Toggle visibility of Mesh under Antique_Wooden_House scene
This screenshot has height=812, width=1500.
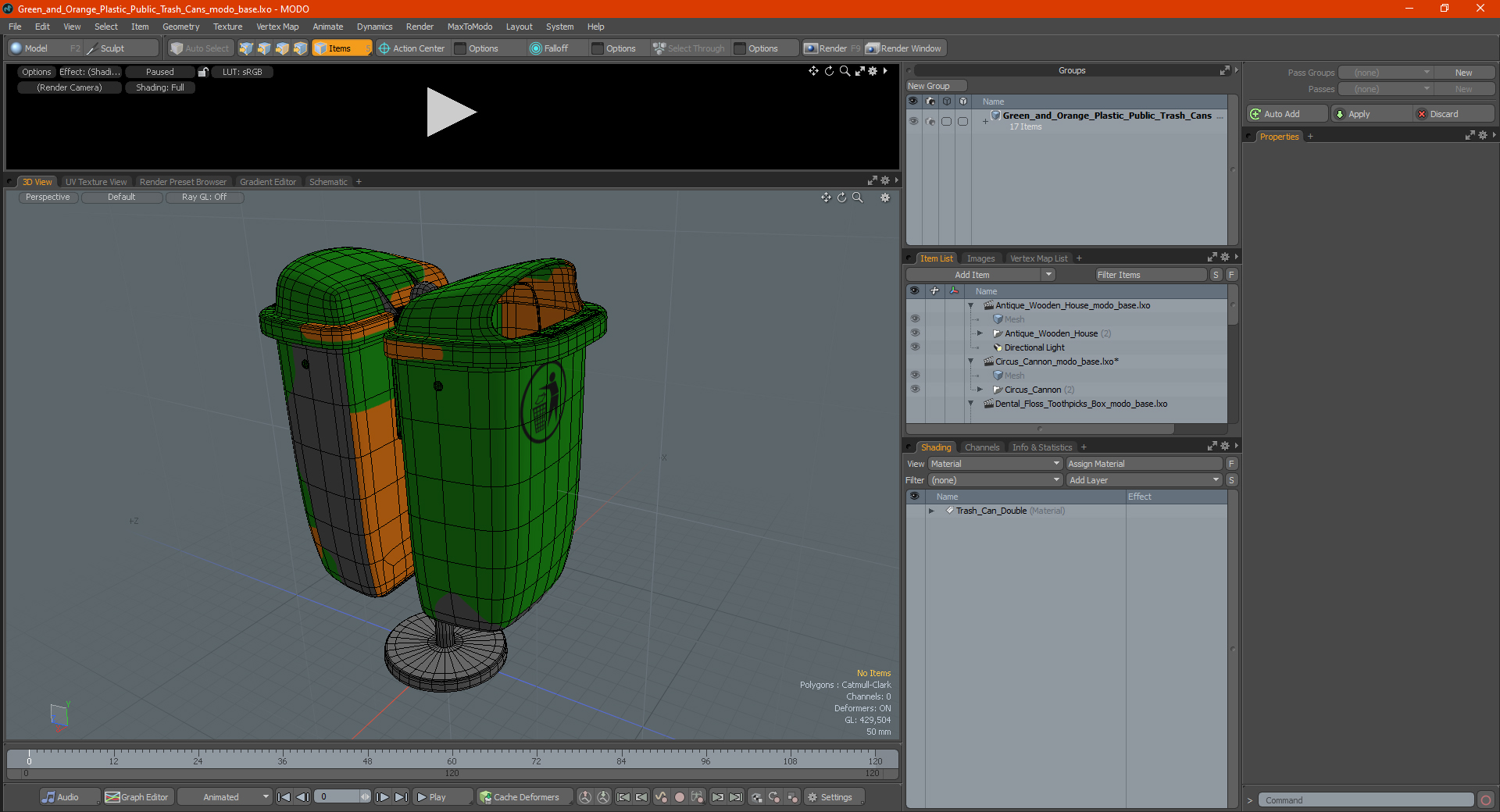pos(915,319)
